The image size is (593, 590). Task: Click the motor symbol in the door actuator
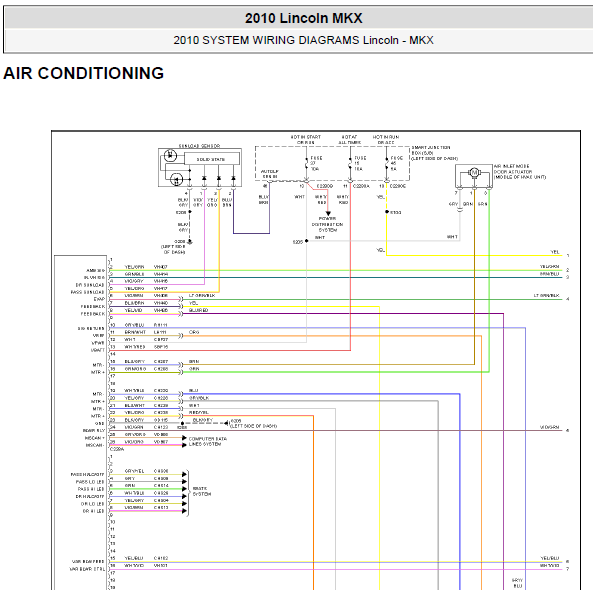(474, 172)
